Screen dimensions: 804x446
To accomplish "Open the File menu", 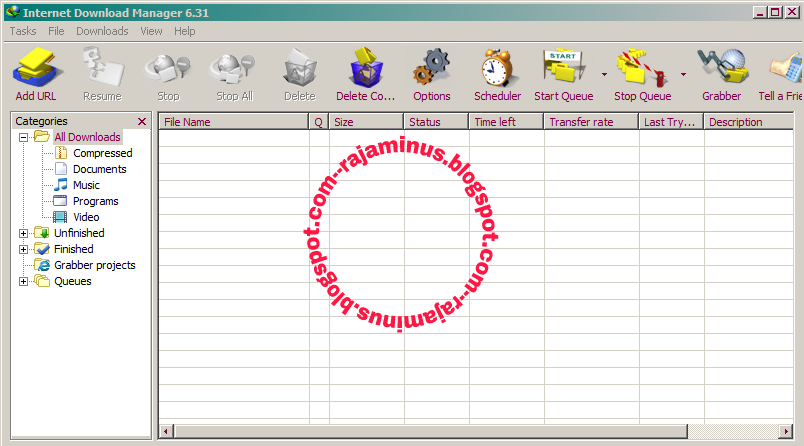I will 56,31.
